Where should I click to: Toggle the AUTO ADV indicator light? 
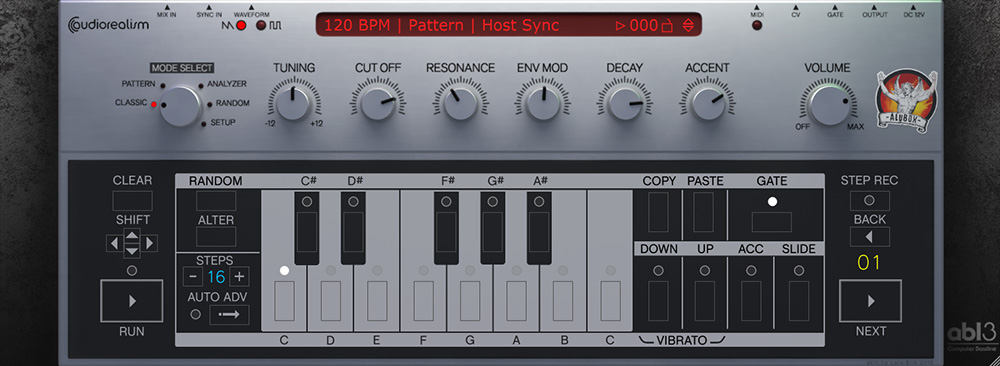click(195, 314)
